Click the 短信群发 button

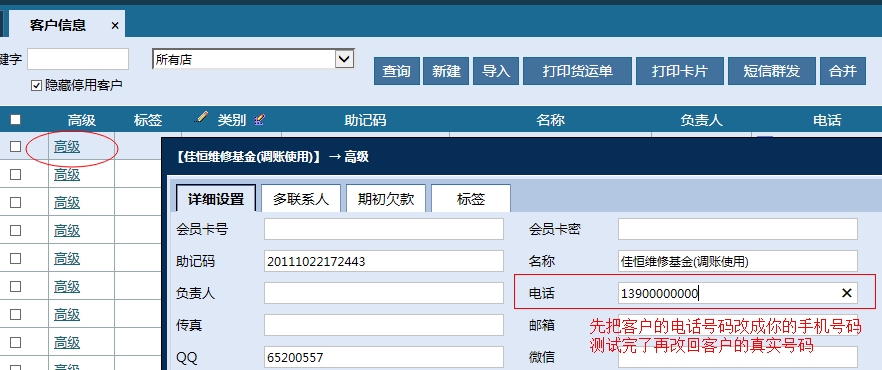click(x=771, y=71)
